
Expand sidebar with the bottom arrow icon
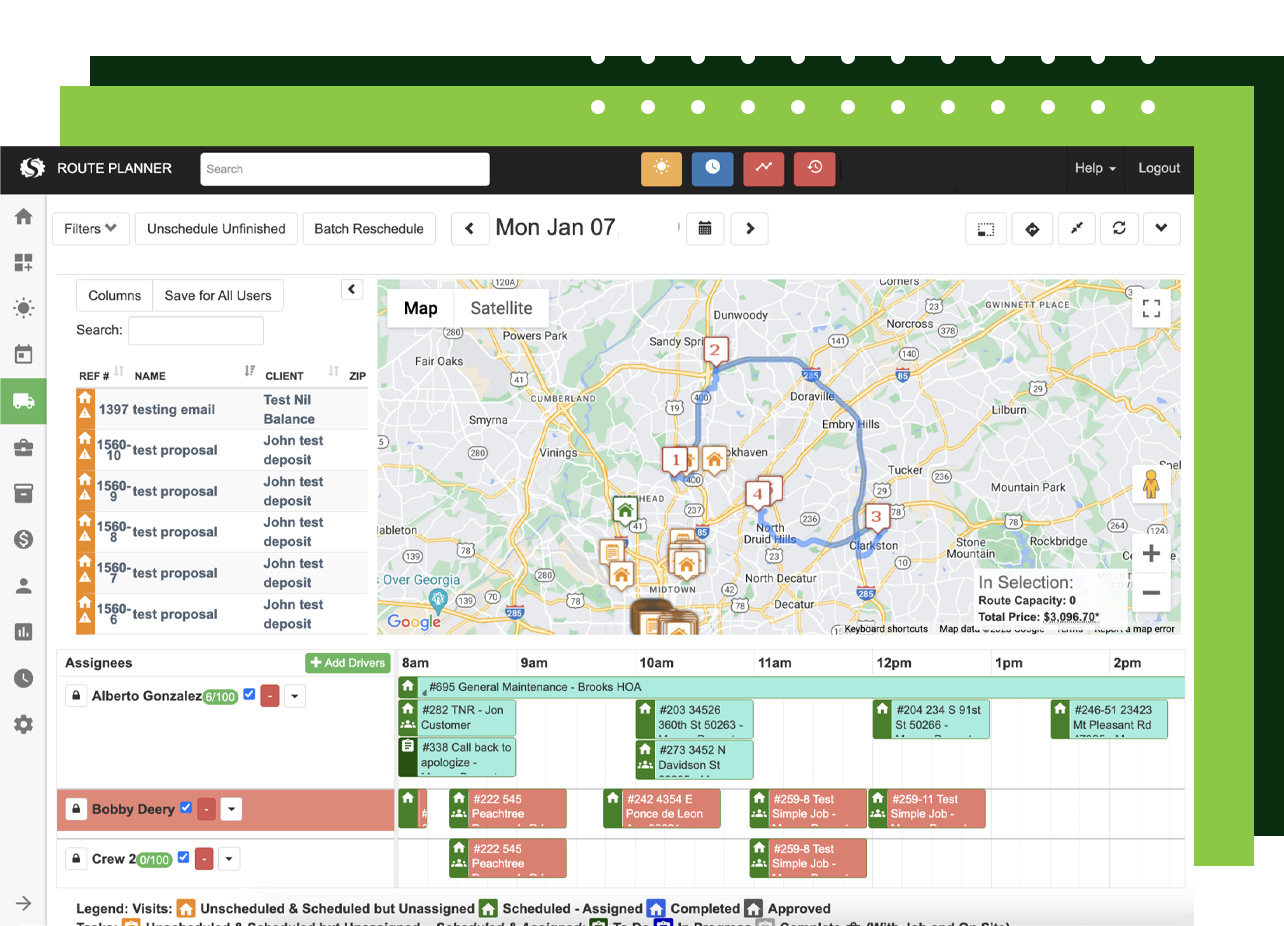tap(23, 903)
